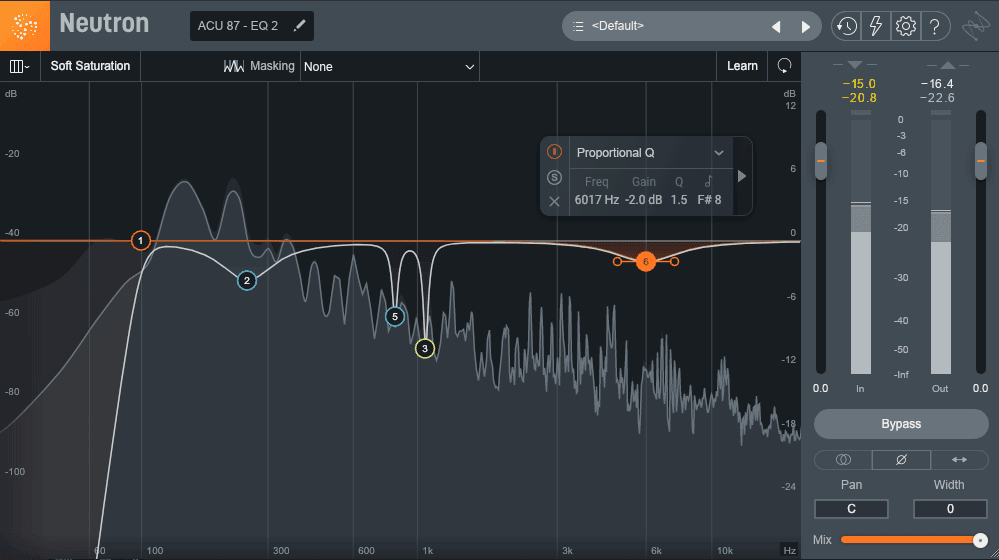Click the right bandwidth handle of node 6

coord(675,261)
